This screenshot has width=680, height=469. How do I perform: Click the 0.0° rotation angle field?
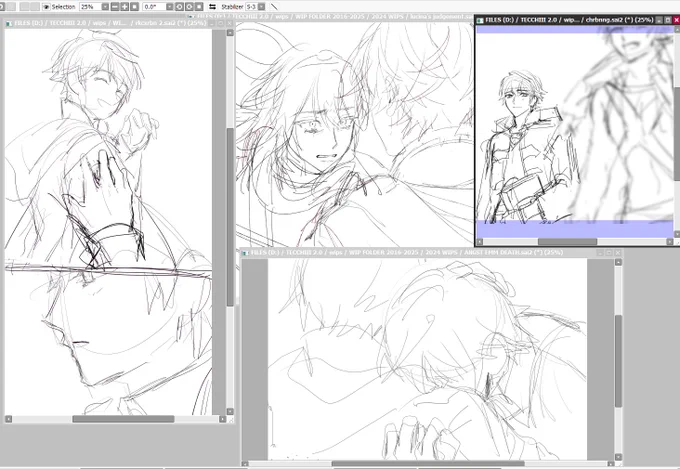[154, 7]
